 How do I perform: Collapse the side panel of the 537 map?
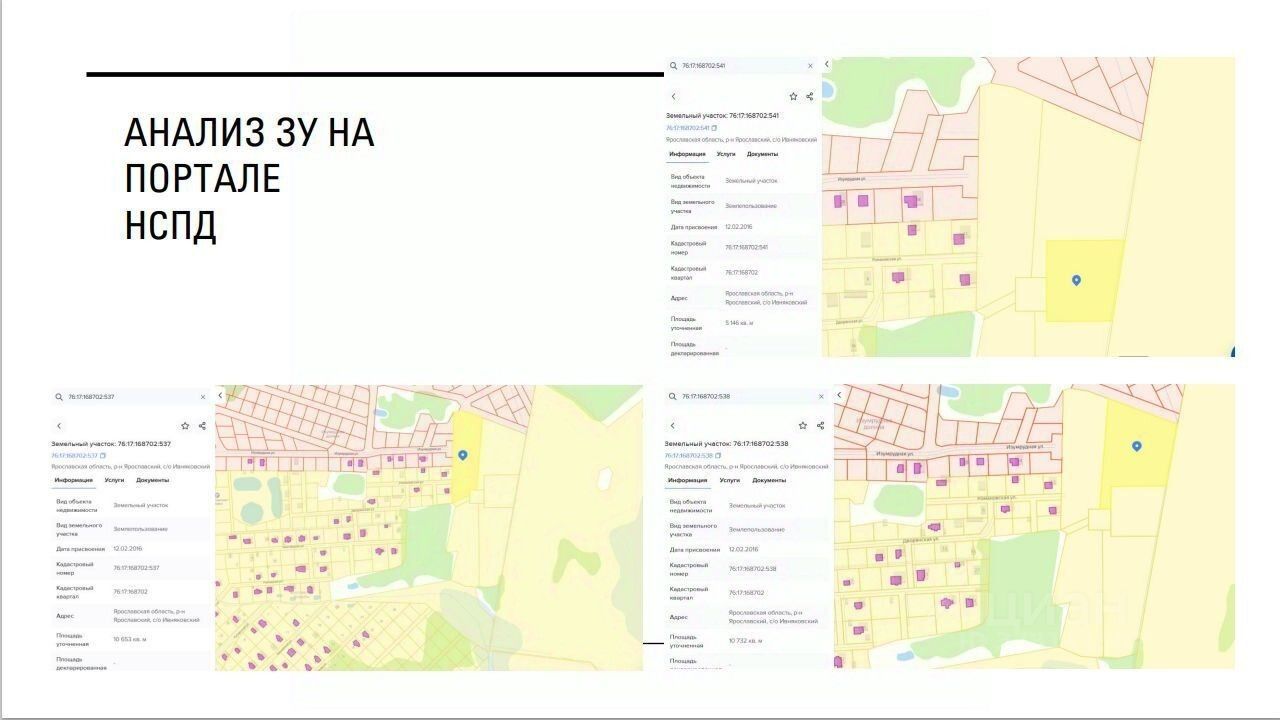[x=221, y=396]
